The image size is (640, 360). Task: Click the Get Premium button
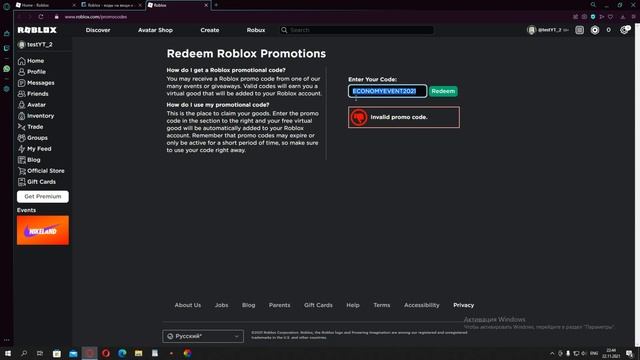[x=43, y=197]
